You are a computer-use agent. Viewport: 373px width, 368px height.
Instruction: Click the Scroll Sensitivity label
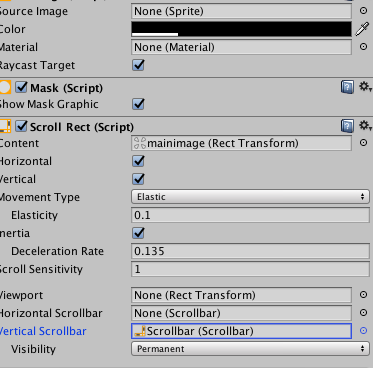[41, 269]
